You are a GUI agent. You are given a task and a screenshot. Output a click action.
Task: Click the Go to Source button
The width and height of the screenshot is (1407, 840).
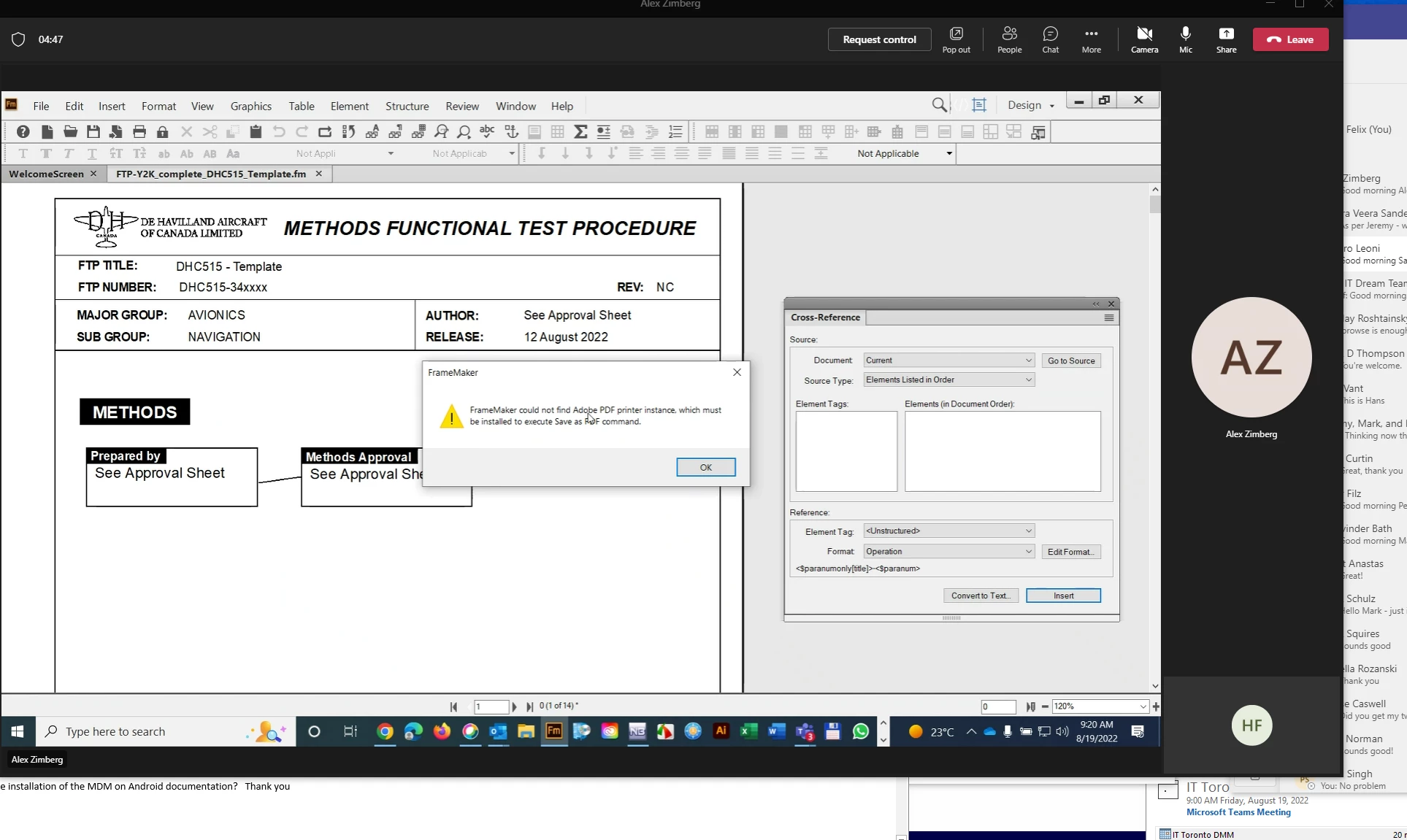click(1070, 361)
